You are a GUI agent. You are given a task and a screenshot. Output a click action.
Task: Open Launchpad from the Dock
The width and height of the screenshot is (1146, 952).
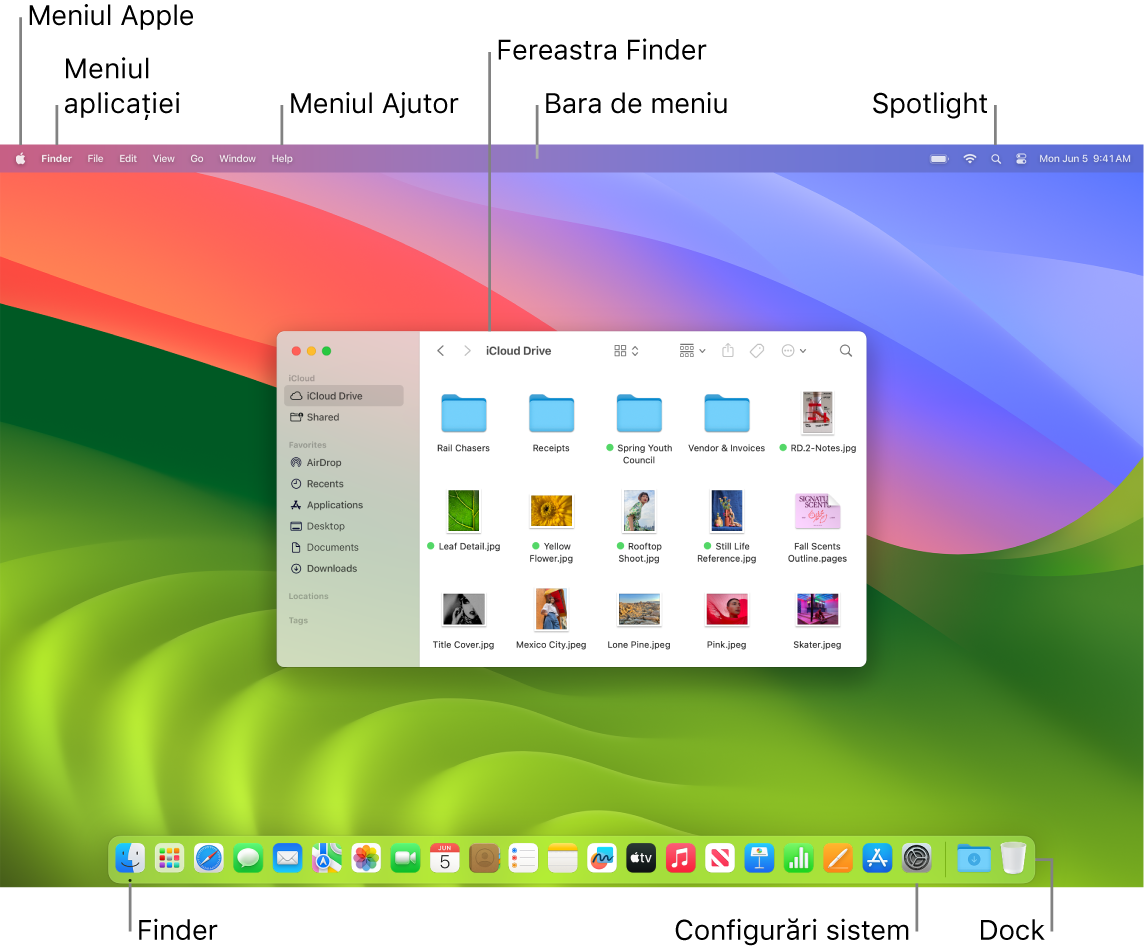pos(168,858)
